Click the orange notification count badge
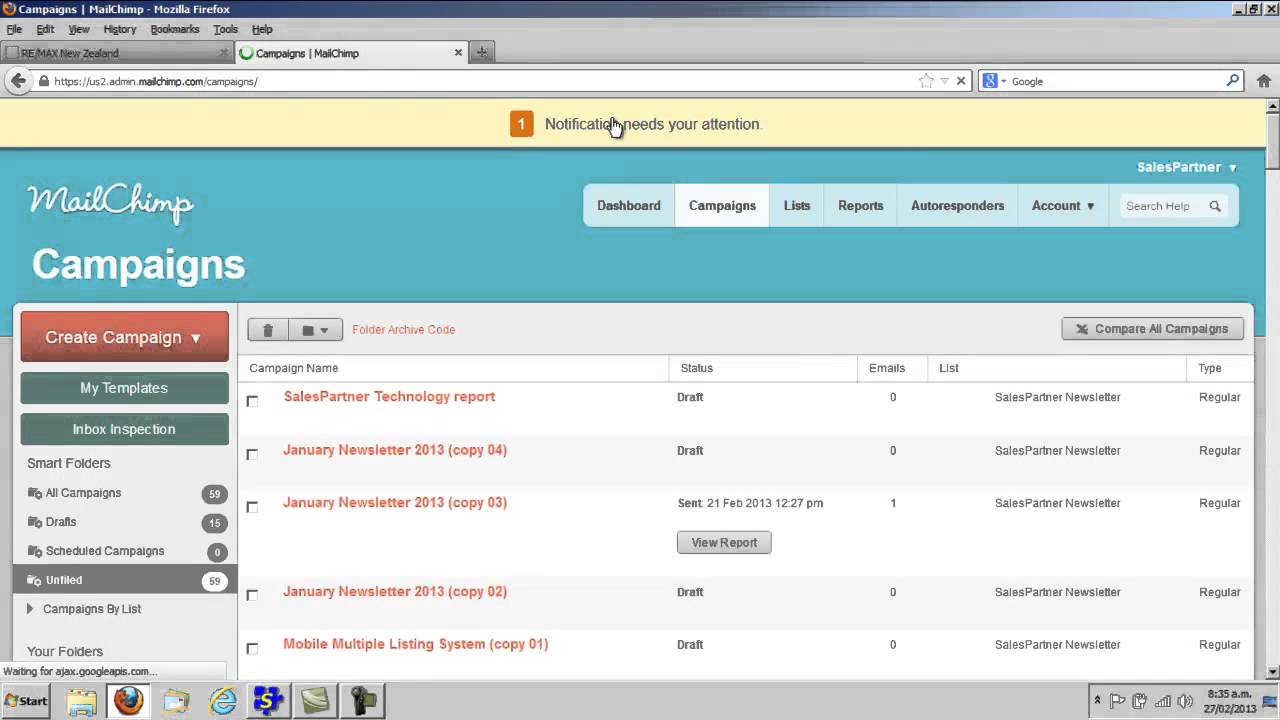This screenshot has height=720, width=1280. 521,124
